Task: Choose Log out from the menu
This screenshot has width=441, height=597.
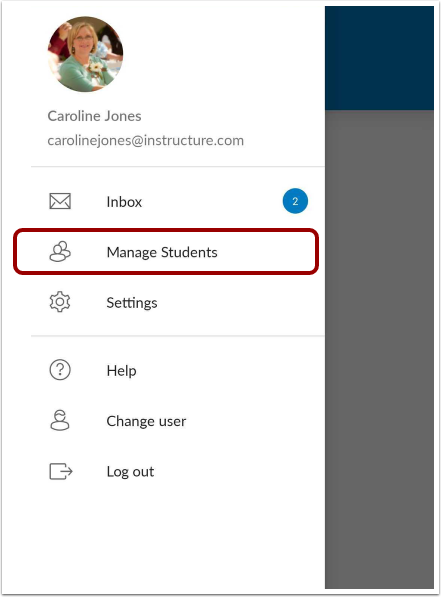Action: point(178,472)
